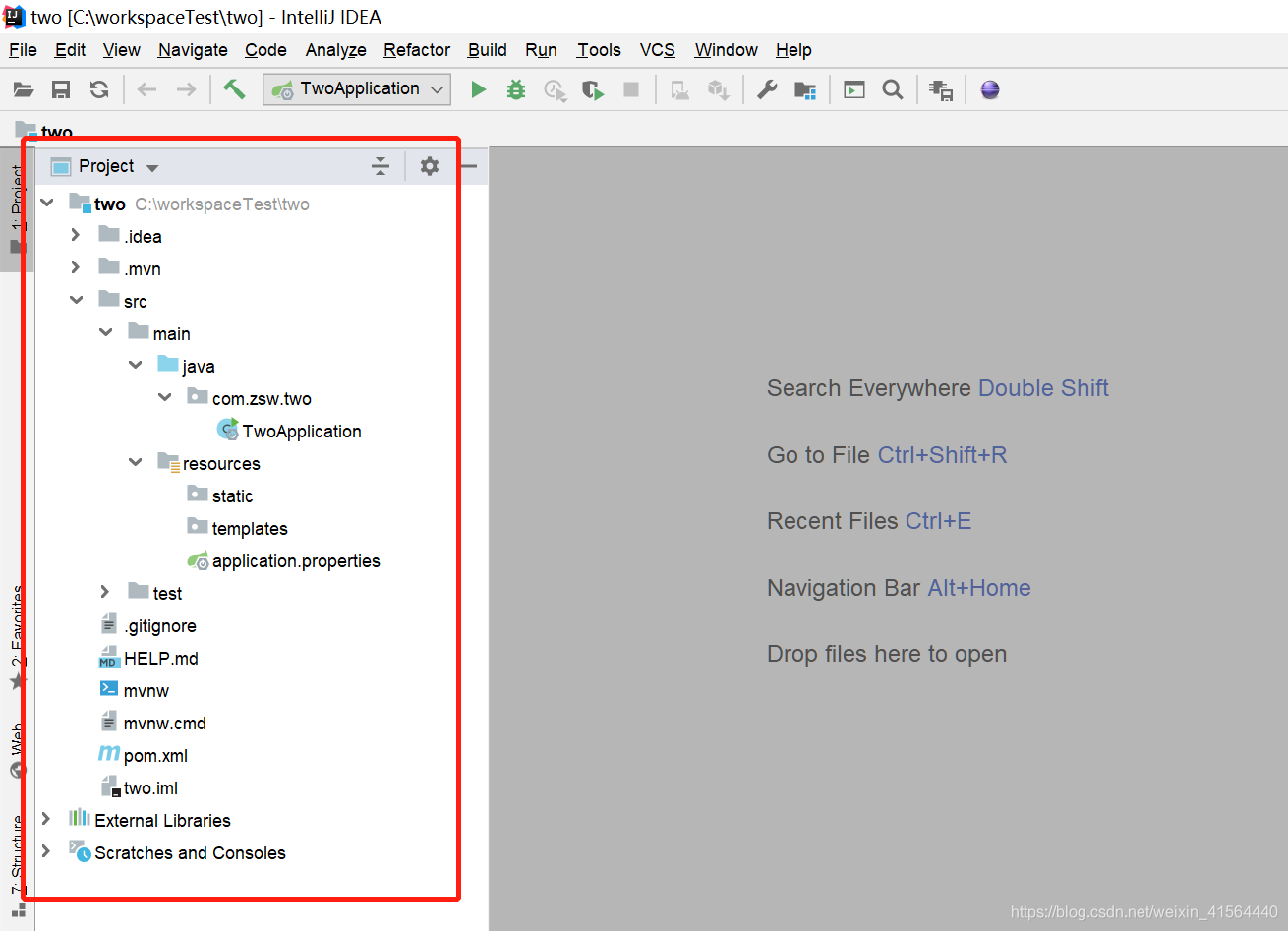The image size is (1288, 931).
Task: Collapse the com.zsw.two package
Action: coord(165,397)
